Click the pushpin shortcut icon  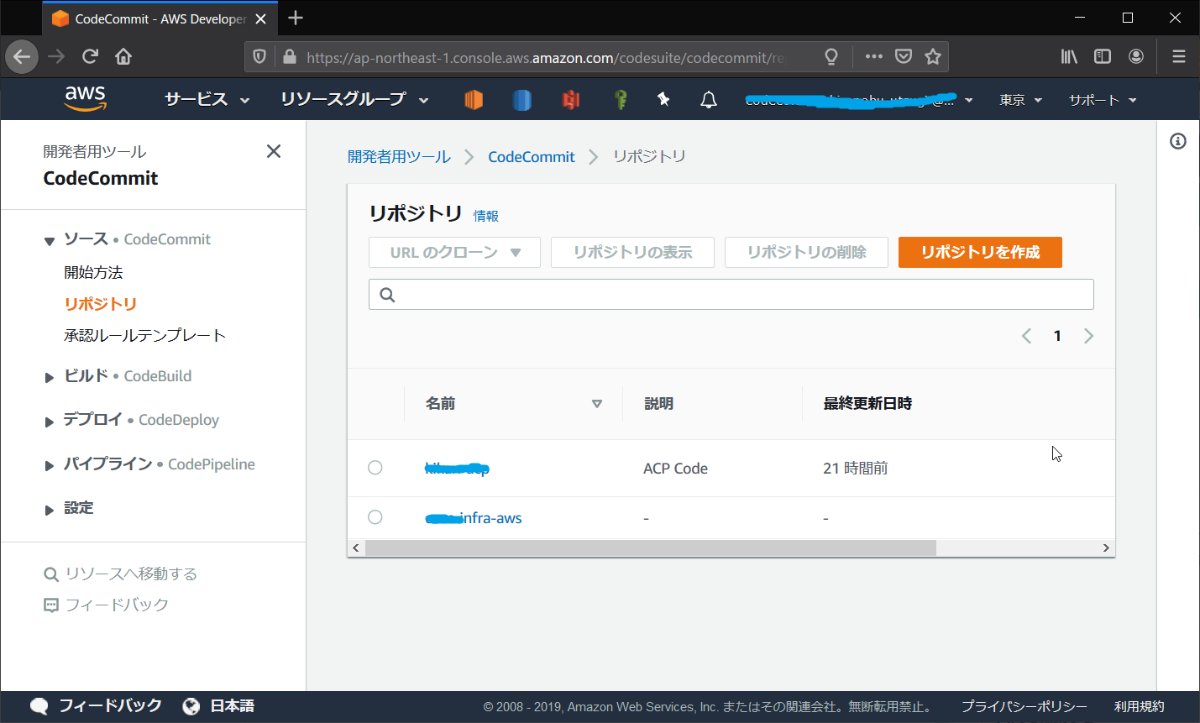pos(663,99)
